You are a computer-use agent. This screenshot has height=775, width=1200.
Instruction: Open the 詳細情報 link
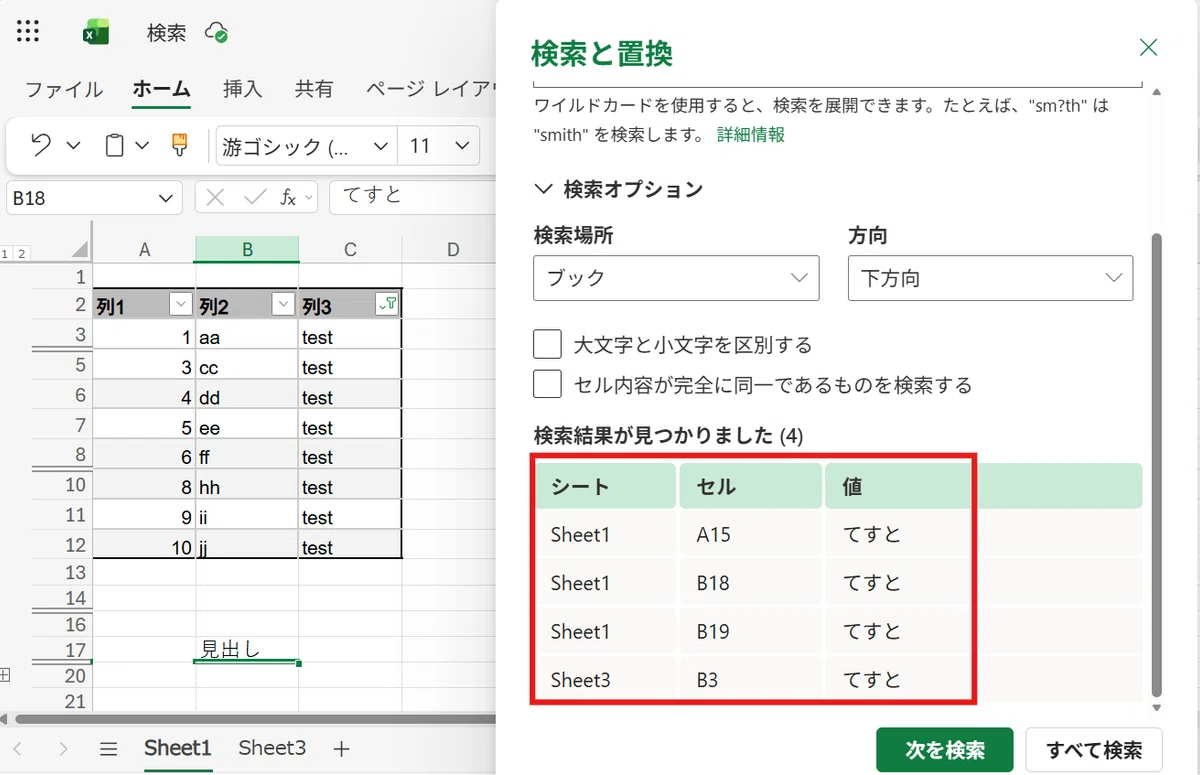pyautogui.click(x=751, y=135)
